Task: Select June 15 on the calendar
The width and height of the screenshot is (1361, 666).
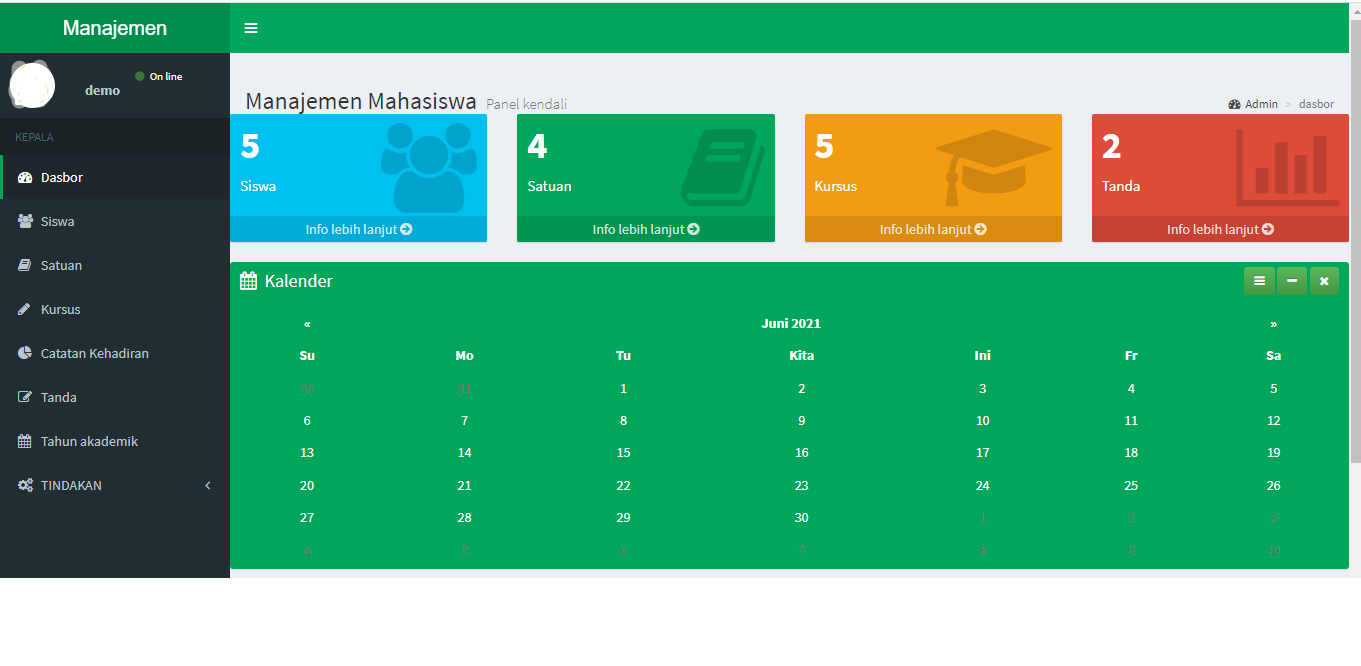Action: 623,452
